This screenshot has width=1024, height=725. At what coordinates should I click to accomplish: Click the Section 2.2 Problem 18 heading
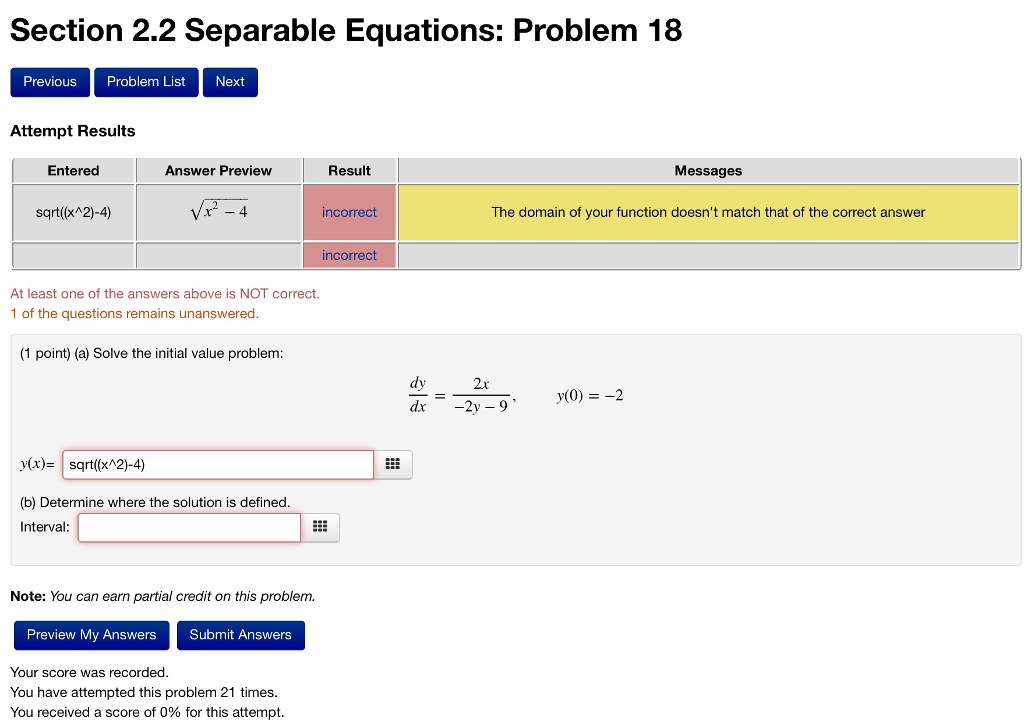[x=345, y=30]
